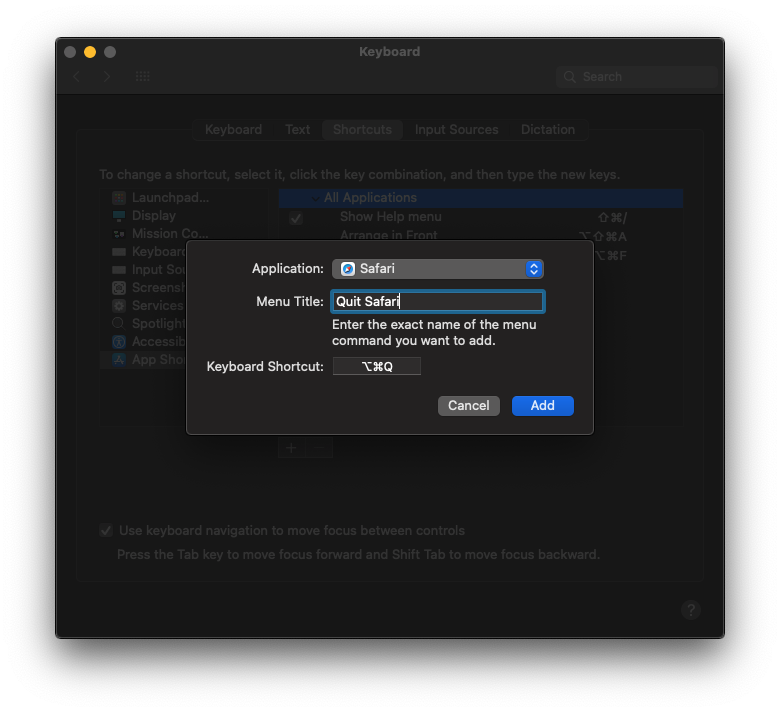Select the Arrange in Front shortcut row
This screenshot has height=712, width=780.
pos(481,234)
